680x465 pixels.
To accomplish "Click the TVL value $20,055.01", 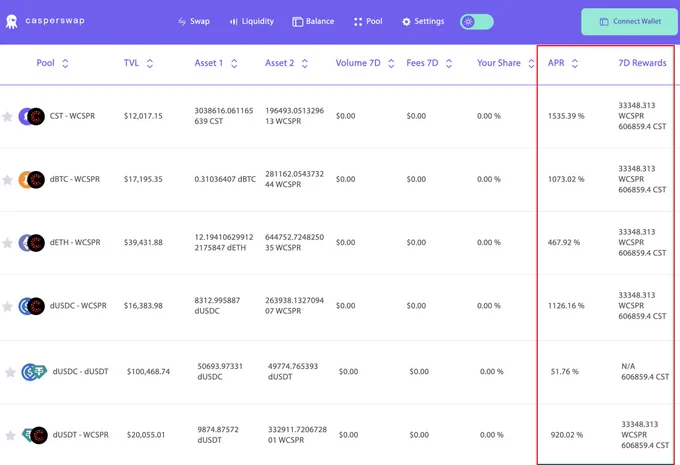I will (146, 435).
